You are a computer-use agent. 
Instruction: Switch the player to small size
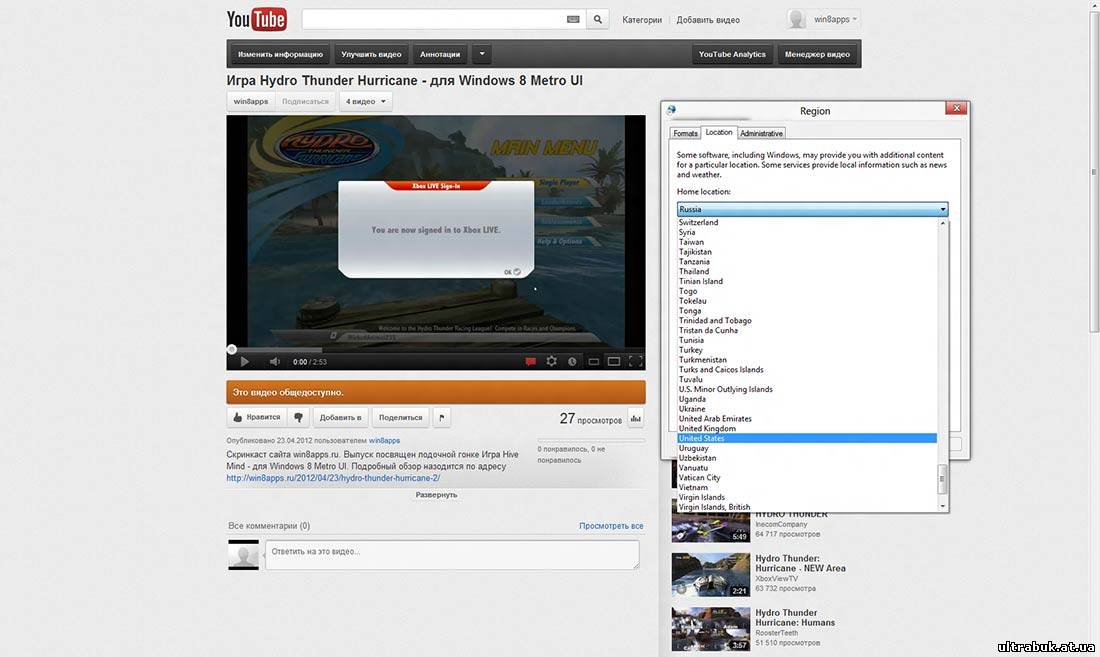point(593,362)
